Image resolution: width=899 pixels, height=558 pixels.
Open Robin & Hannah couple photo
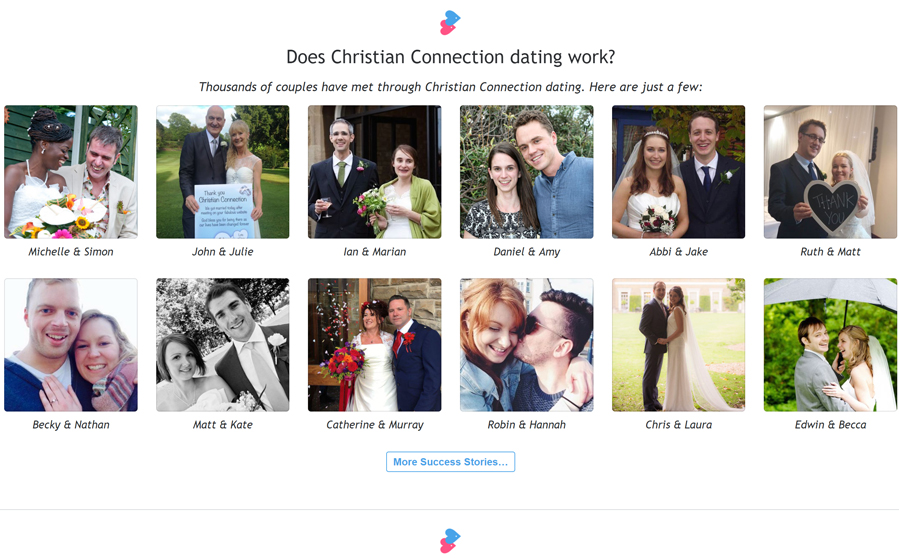tap(526, 345)
